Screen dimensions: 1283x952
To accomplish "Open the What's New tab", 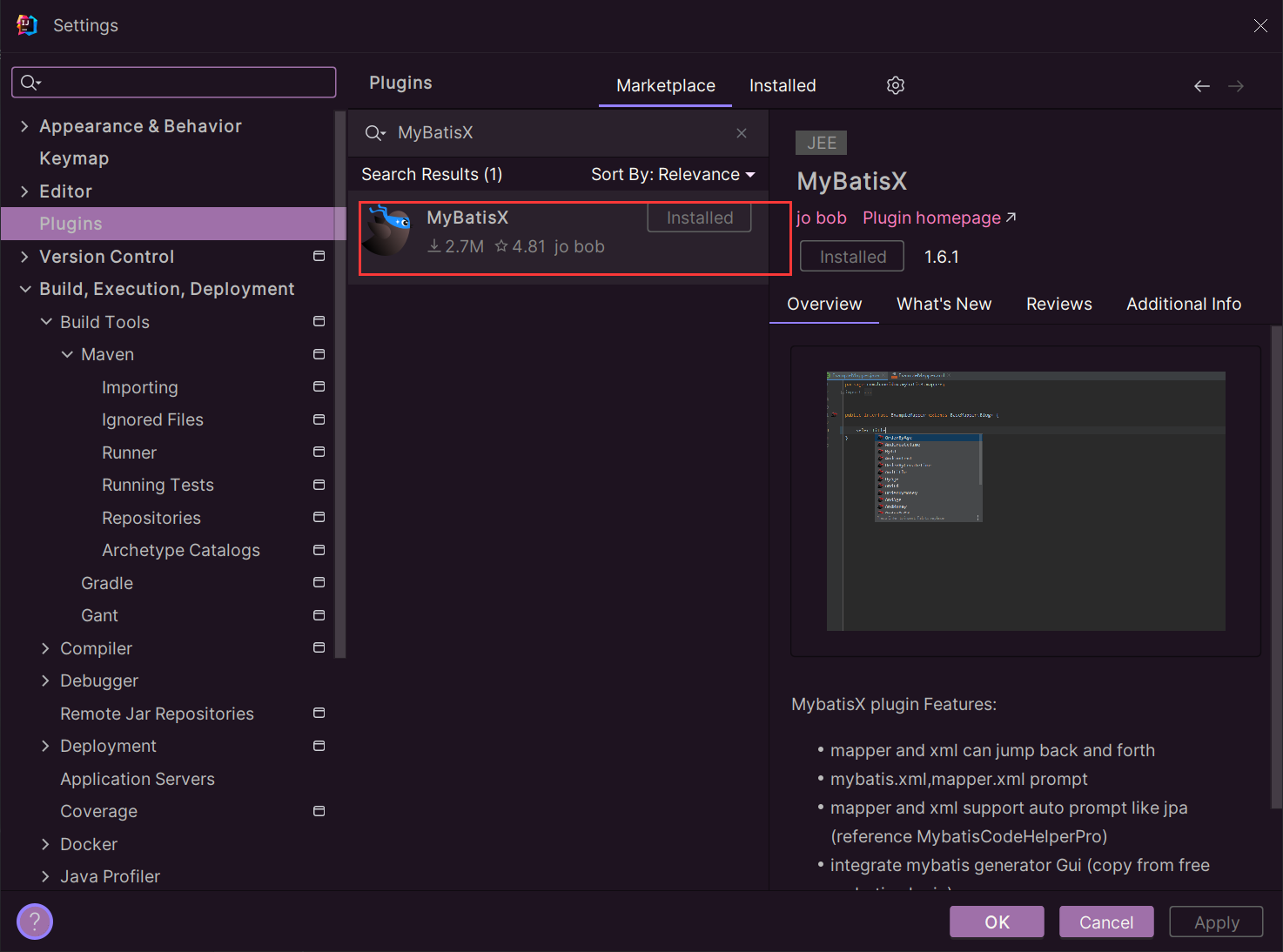I will click(x=944, y=304).
